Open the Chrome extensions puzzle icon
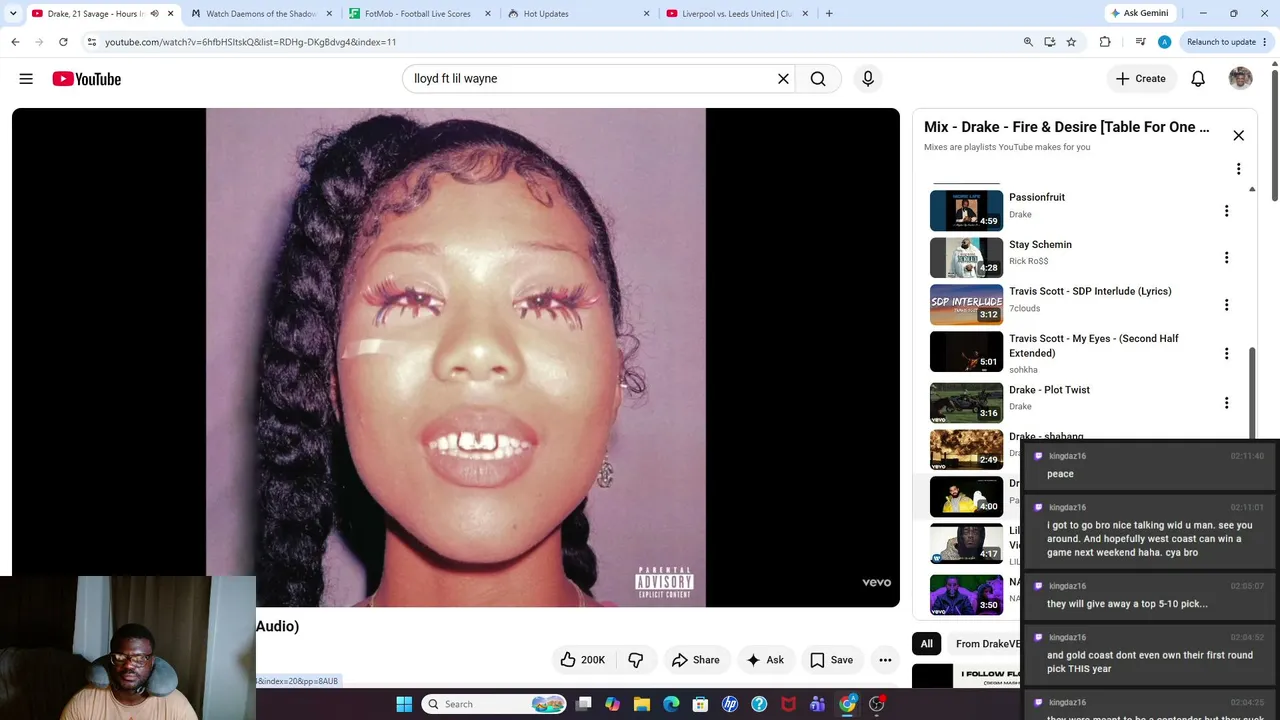Viewport: 1280px width, 720px height. click(x=1105, y=42)
